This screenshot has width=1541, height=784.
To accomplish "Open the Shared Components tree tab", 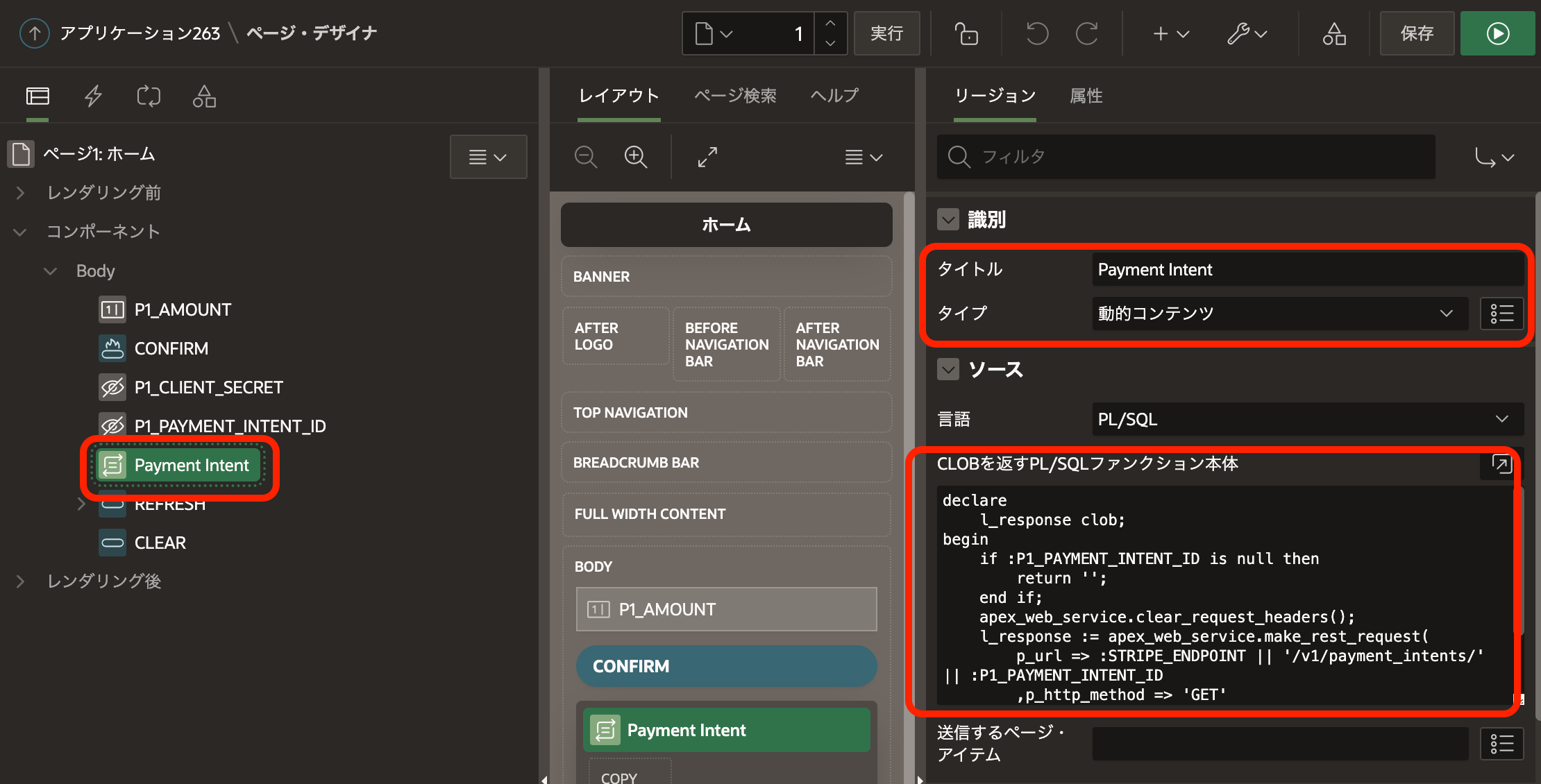I will (x=204, y=96).
